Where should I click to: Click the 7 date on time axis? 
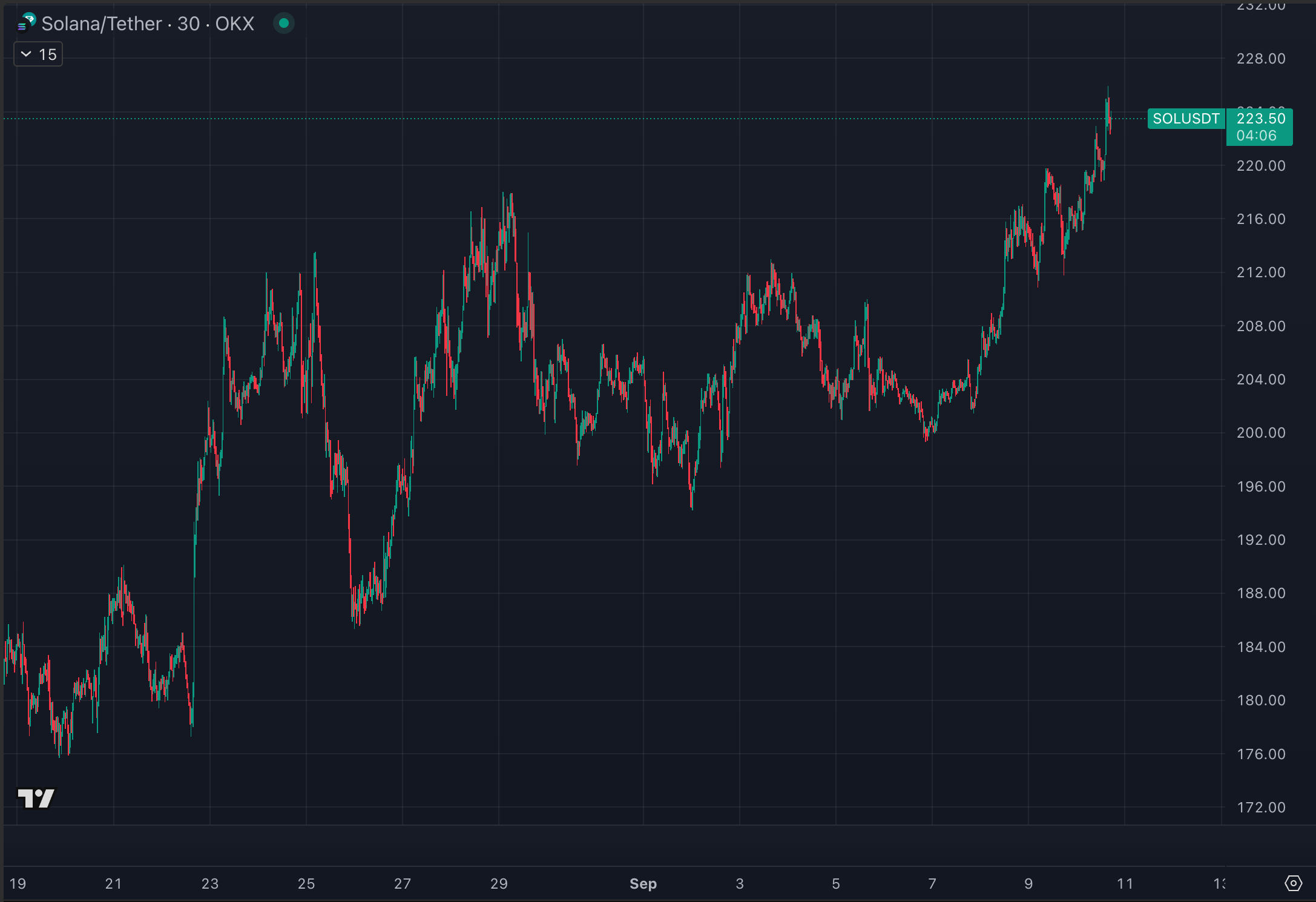(932, 884)
